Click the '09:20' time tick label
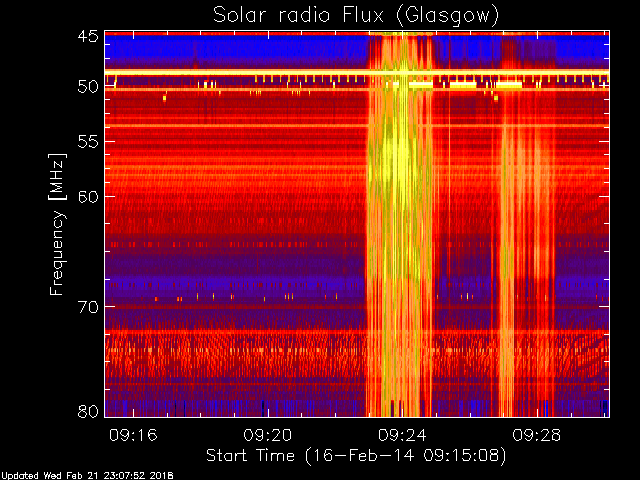This screenshot has width=640, height=480. point(268,435)
